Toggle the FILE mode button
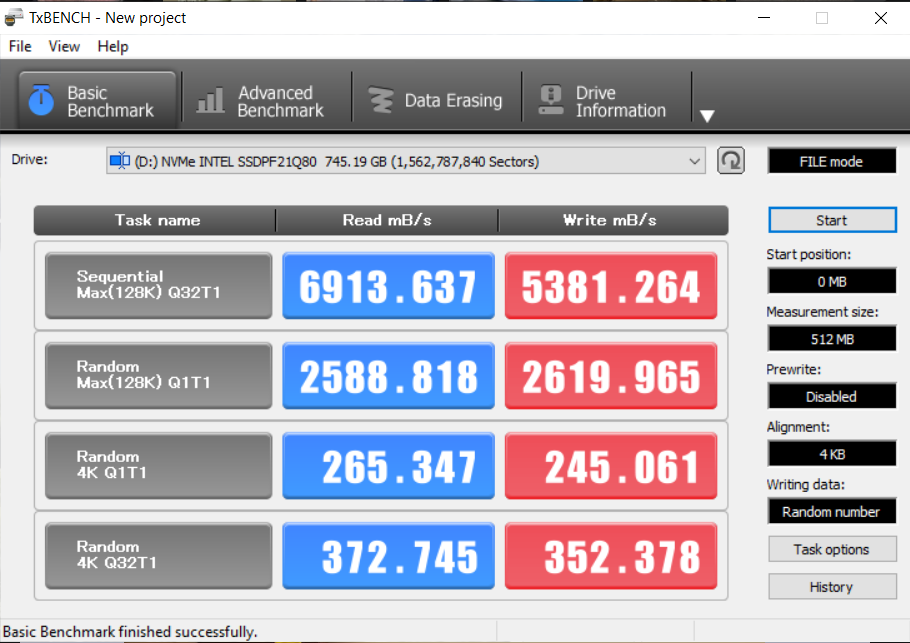 [831, 161]
